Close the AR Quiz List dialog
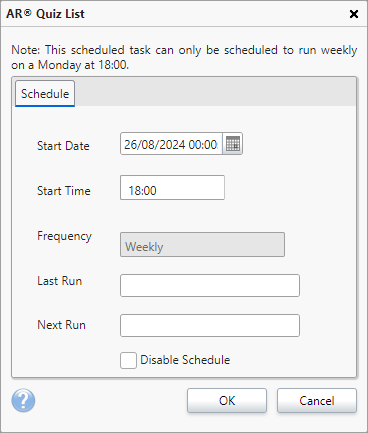This screenshot has height=433, width=368. [x=354, y=14]
